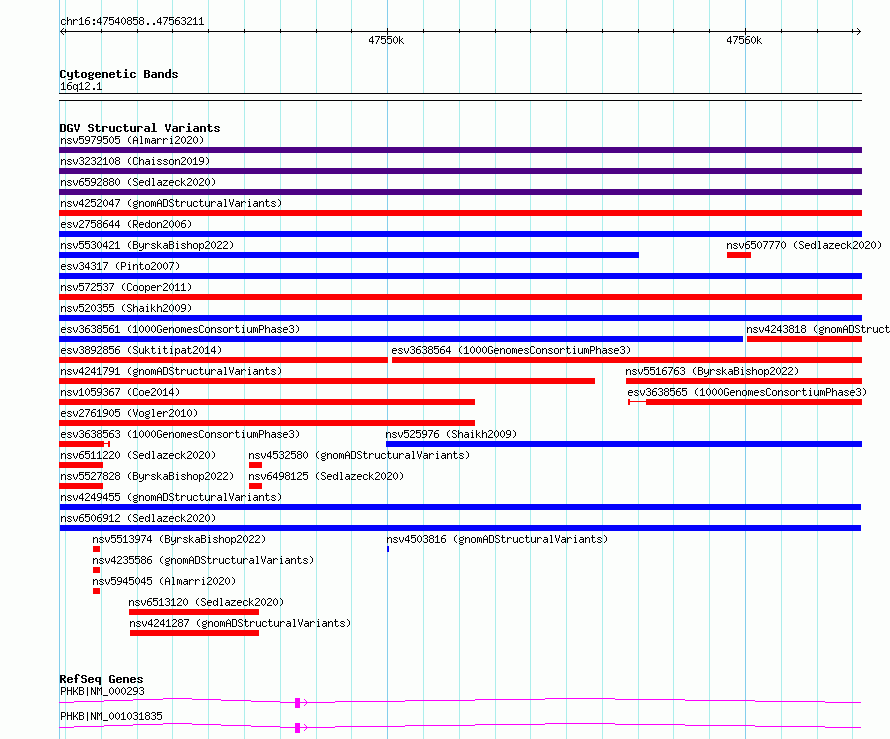Click the exon block on PHKB NM_001031835
The height and width of the screenshot is (739, 890).
click(x=297, y=728)
